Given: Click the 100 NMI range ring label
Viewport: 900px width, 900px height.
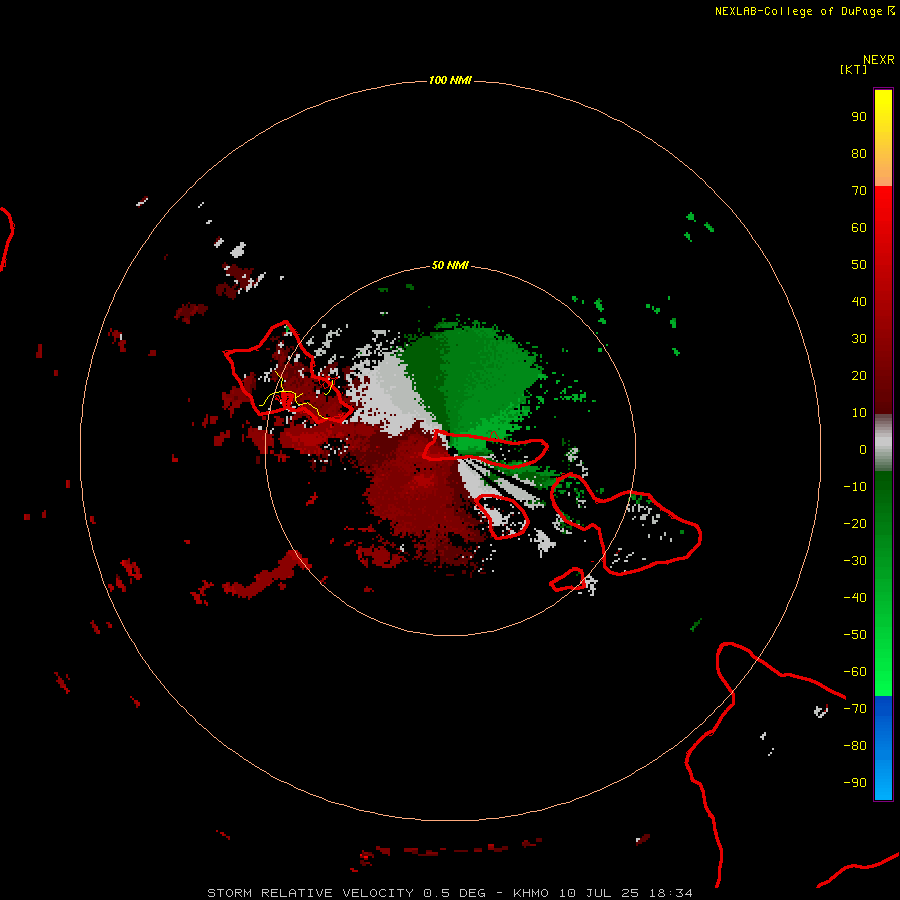Looking at the screenshot, I should (450, 80).
